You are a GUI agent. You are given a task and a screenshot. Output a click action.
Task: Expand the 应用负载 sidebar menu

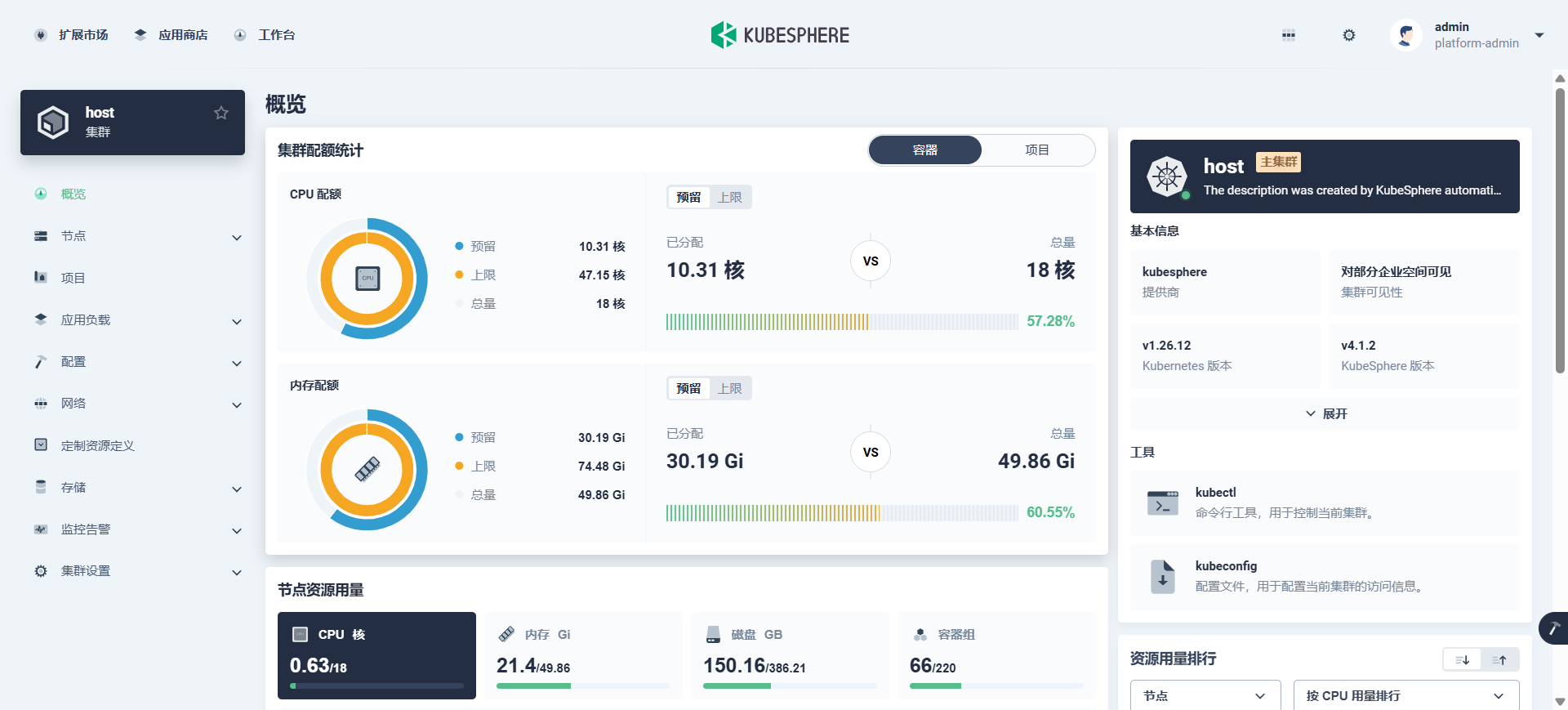pyautogui.click(x=237, y=321)
